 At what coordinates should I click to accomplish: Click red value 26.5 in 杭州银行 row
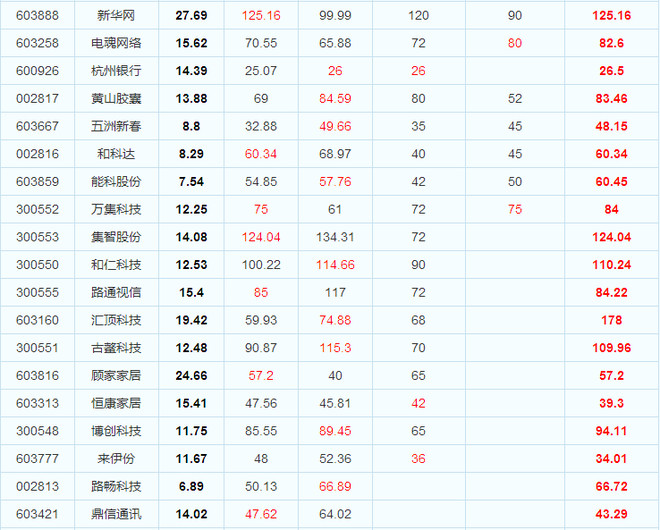(612, 71)
